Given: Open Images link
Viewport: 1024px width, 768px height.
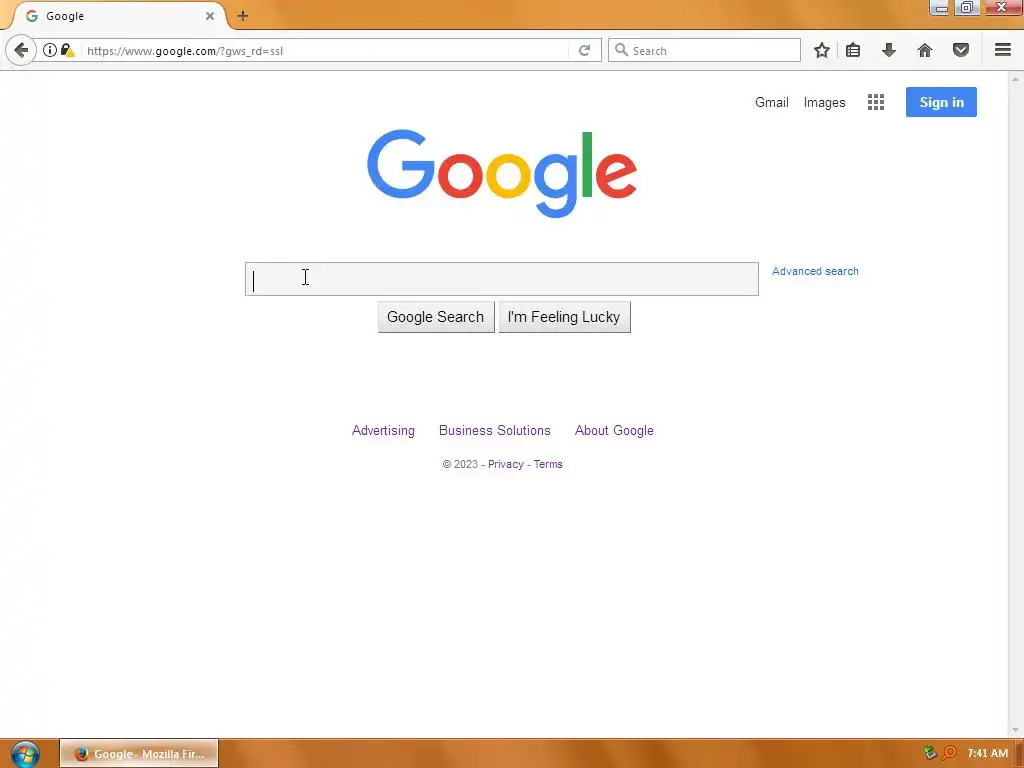Looking at the screenshot, I should pos(824,103).
